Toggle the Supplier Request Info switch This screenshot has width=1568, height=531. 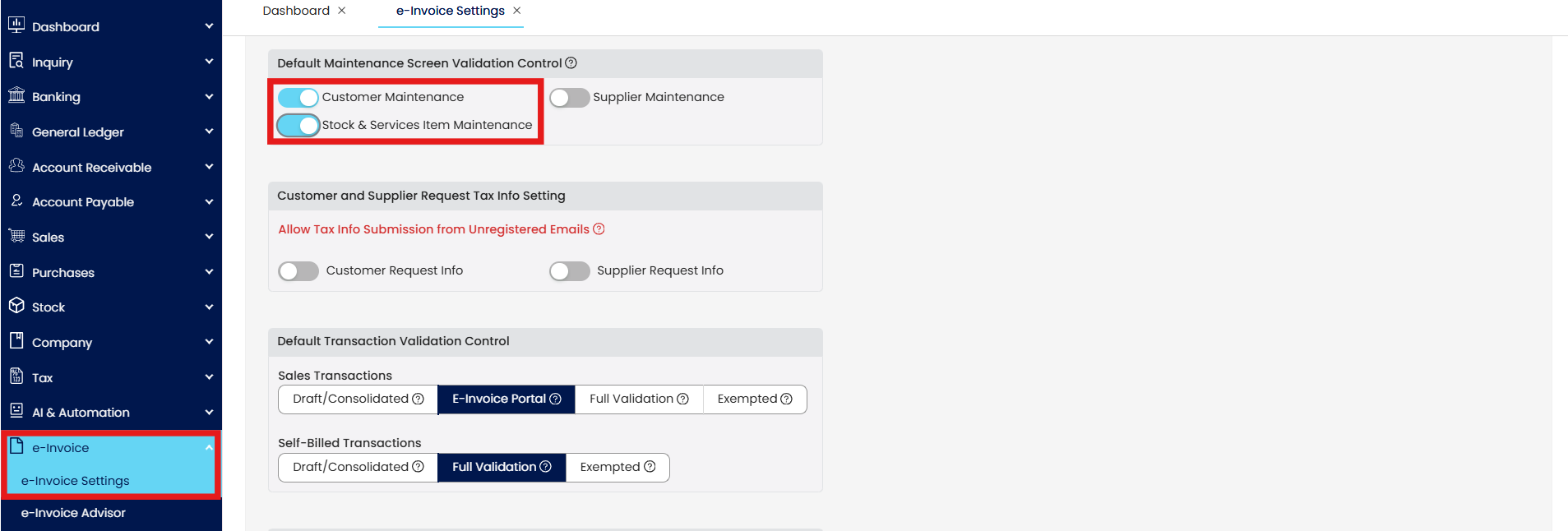coord(570,271)
